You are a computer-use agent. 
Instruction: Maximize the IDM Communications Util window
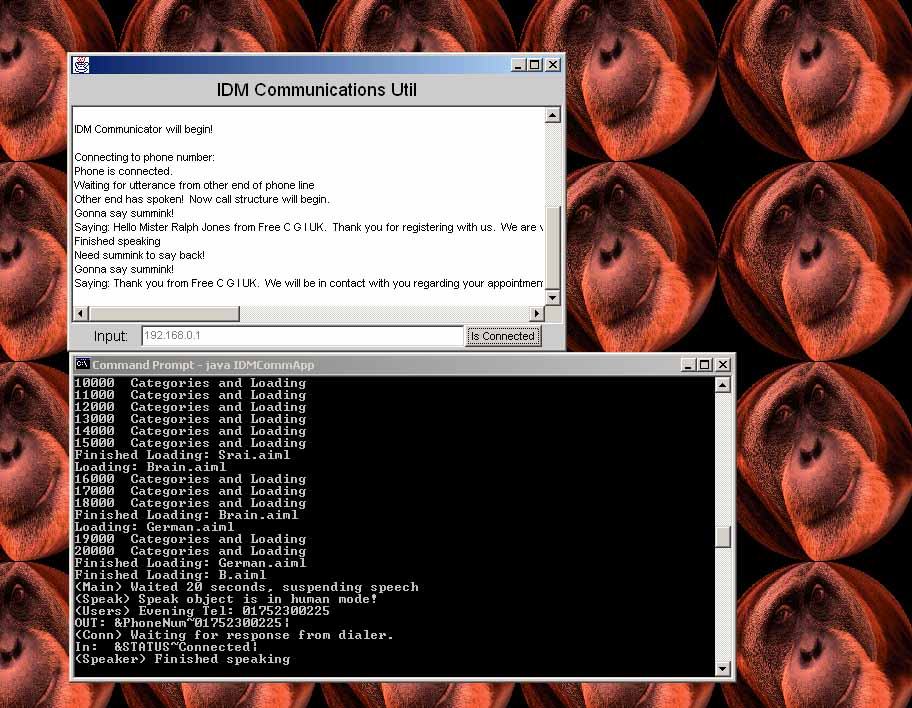[535, 65]
